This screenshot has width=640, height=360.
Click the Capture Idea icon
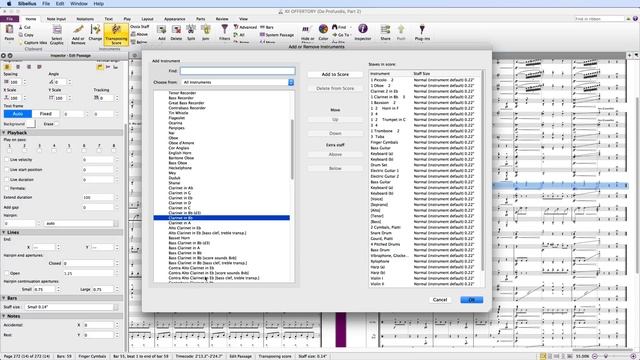pos(21,42)
